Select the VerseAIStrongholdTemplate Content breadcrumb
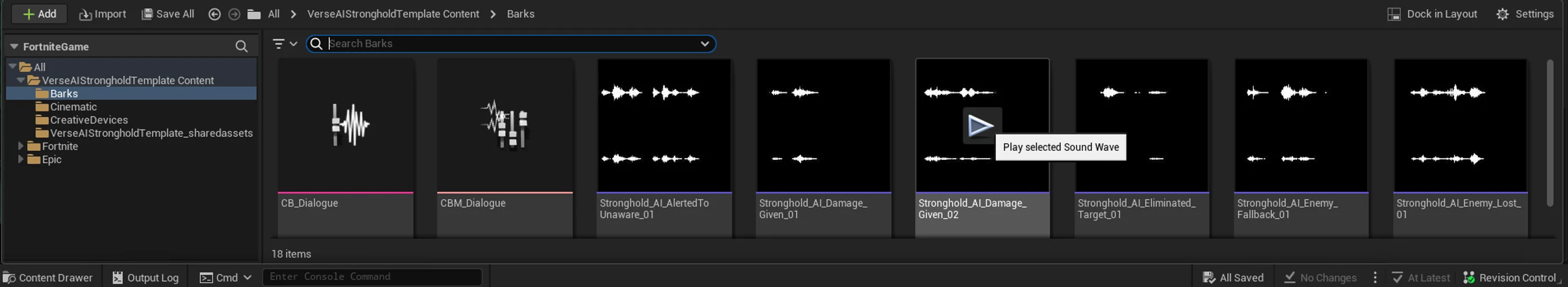Screen dimensions: 1568x287 pyautogui.click(x=393, y=14)
